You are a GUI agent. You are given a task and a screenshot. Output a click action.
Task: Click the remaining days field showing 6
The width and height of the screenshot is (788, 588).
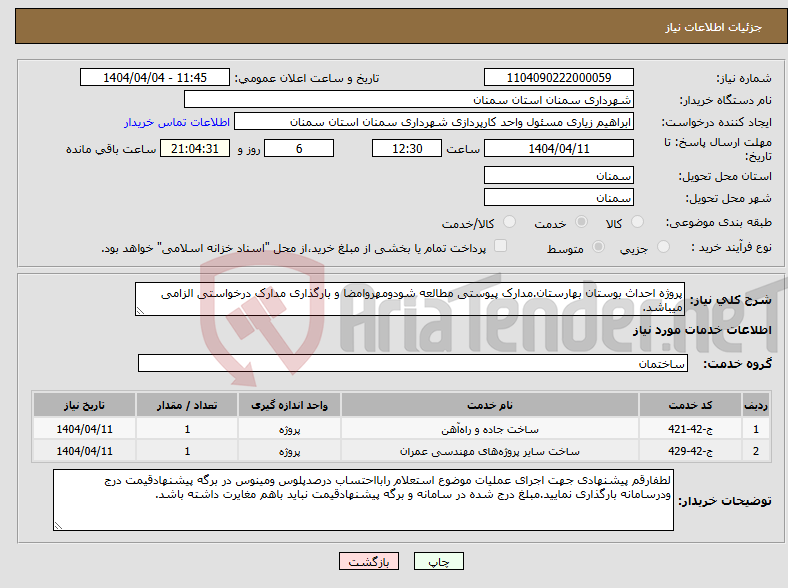click(x=299, y=149)
